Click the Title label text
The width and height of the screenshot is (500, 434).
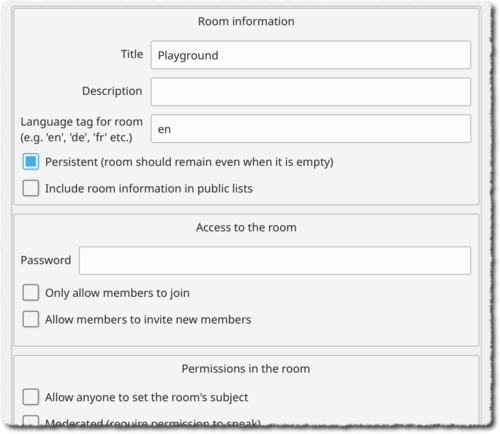[x=132, y=54]
